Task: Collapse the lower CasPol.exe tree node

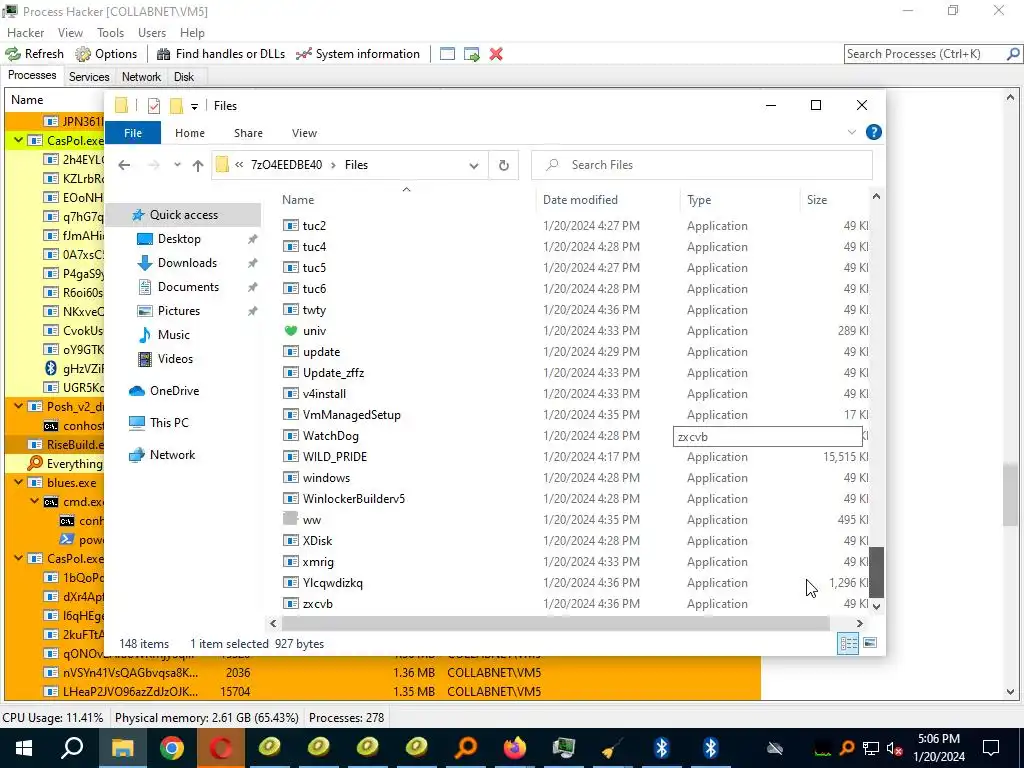Action: coord(18,558)
